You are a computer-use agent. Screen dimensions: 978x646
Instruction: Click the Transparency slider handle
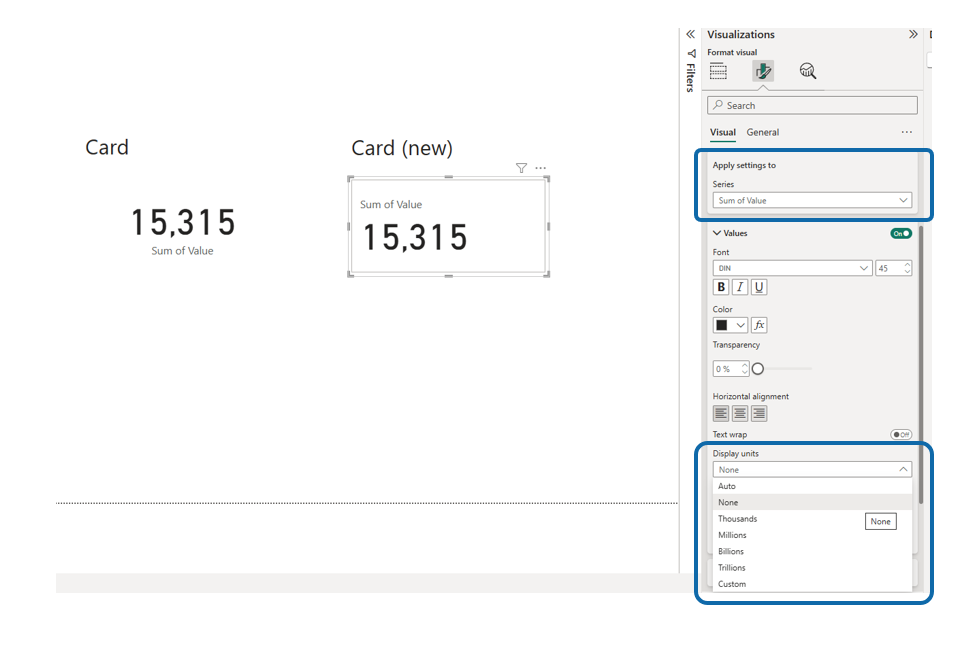coord(758,369)
